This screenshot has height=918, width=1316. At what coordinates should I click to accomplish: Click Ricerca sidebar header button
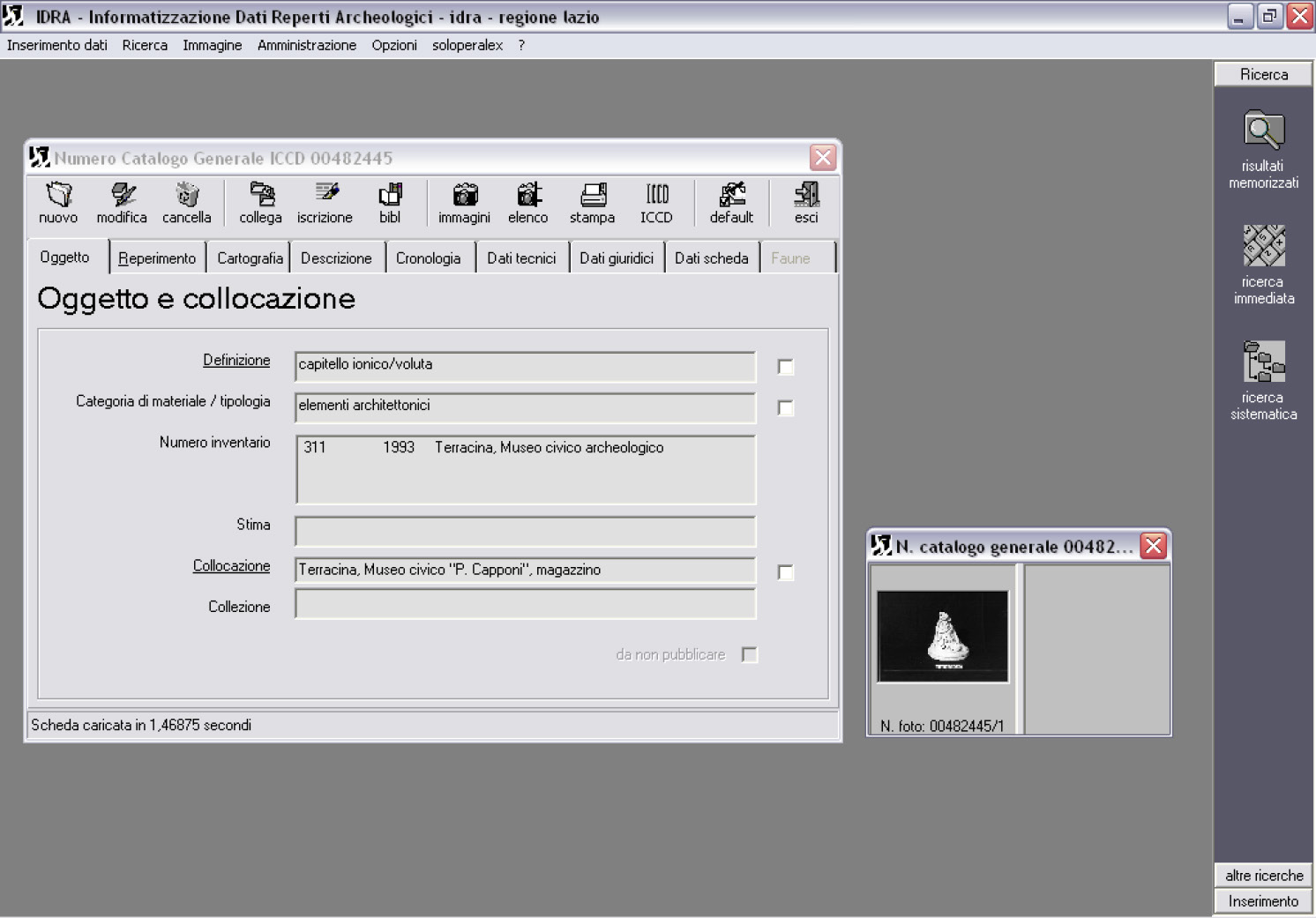(1264, 74)
